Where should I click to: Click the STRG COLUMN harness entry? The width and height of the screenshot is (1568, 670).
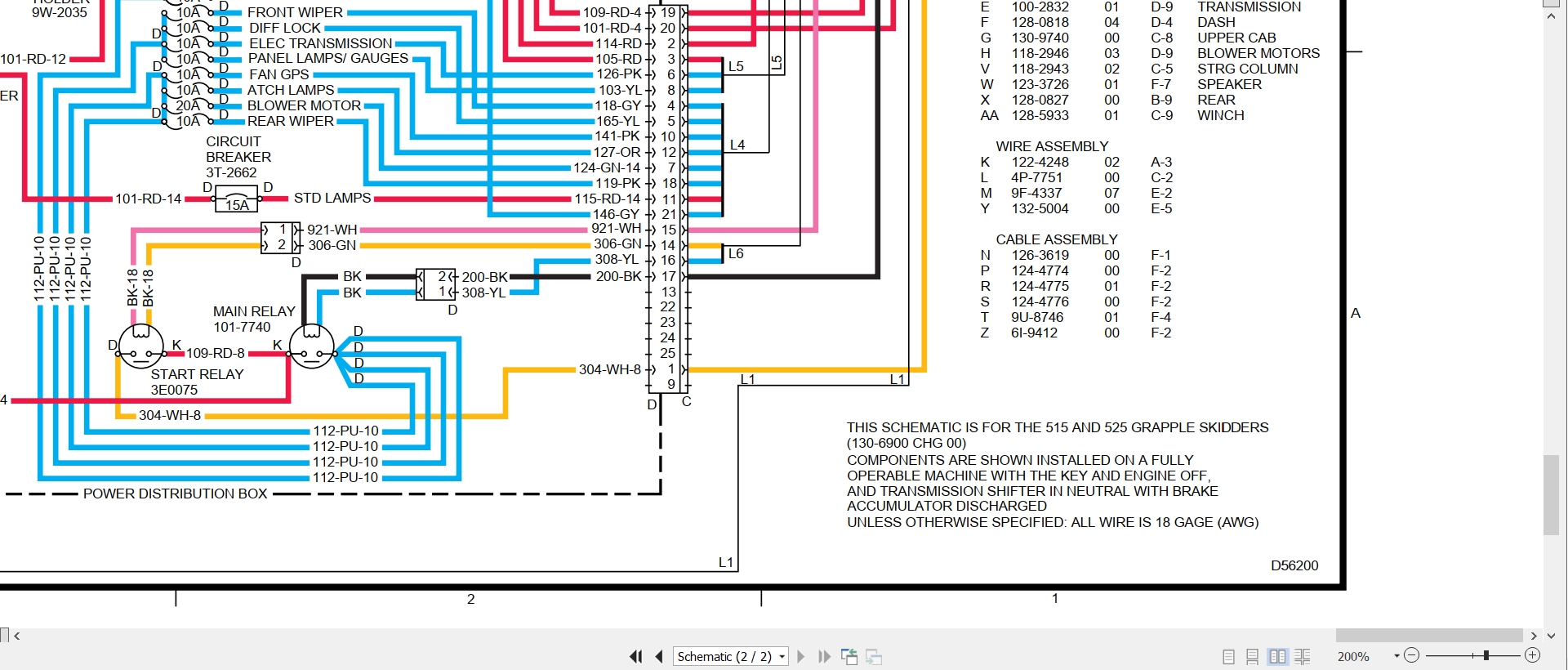point(1248,69)
